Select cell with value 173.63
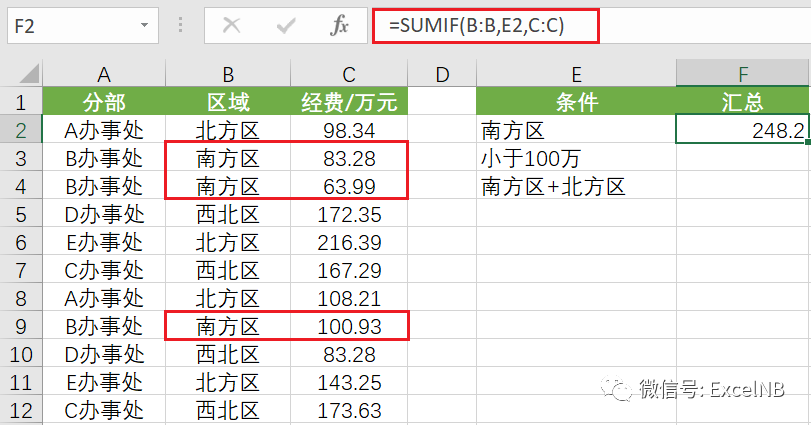 coord(349,410)
